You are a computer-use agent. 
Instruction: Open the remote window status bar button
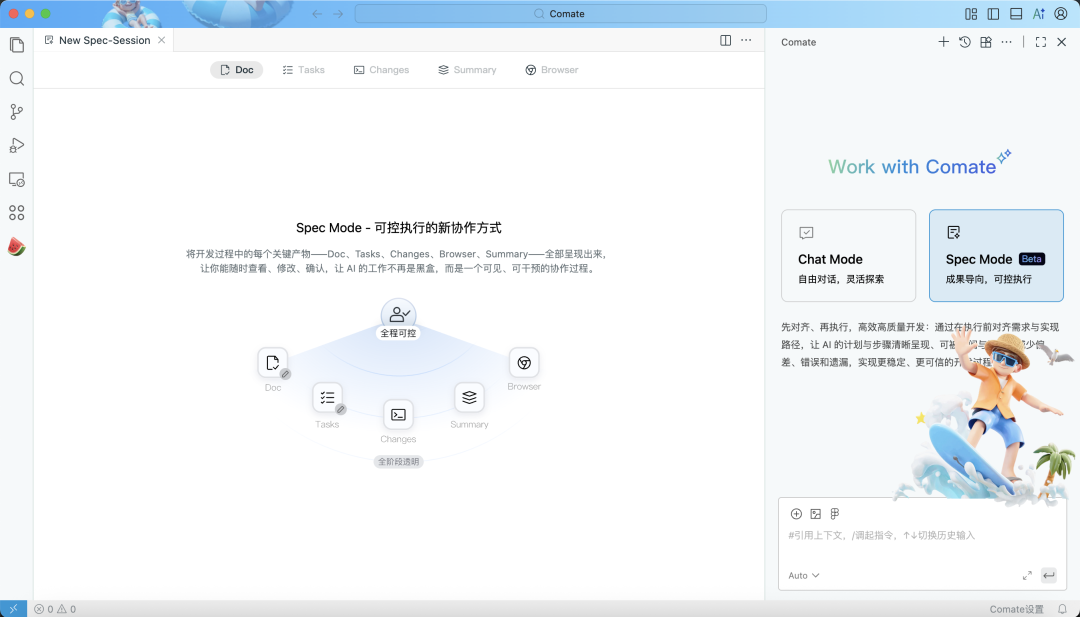coord(13,609)
